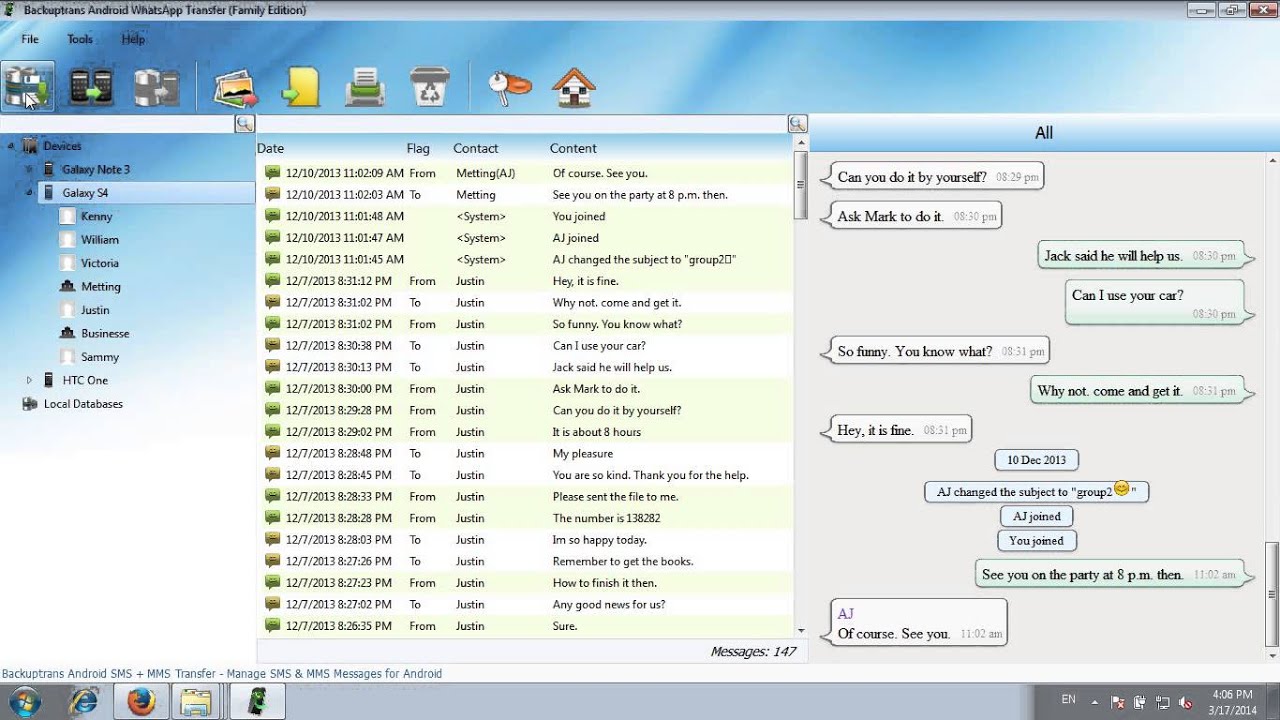This screenshot has height=720, width=1280.
Task: Click the Galaxy Note 3 phone icon
Action: 50,170
